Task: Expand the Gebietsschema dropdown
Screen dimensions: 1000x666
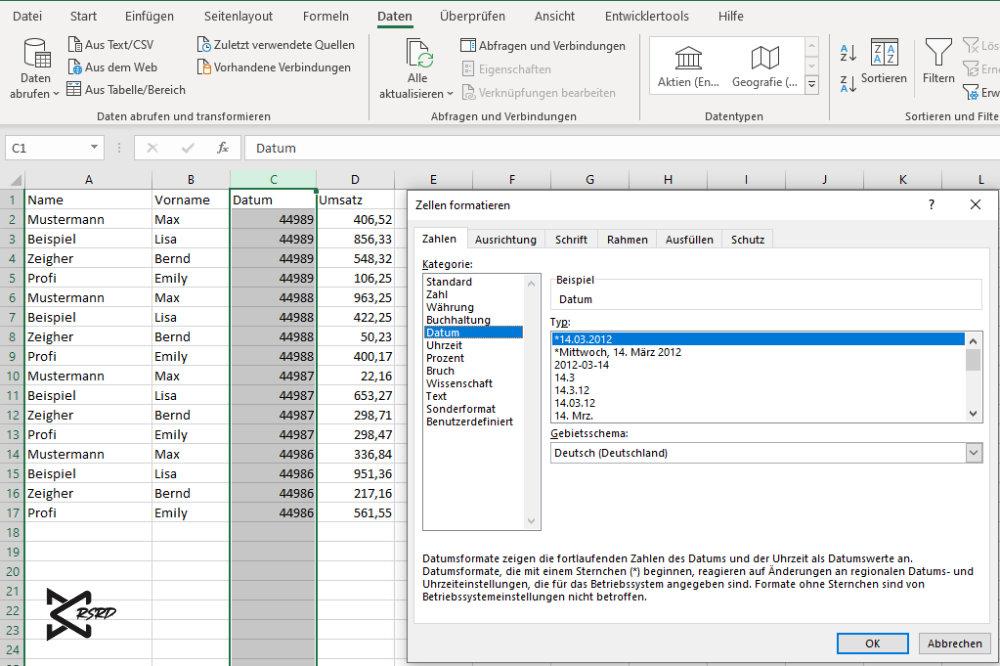Action: pos(973,453)
